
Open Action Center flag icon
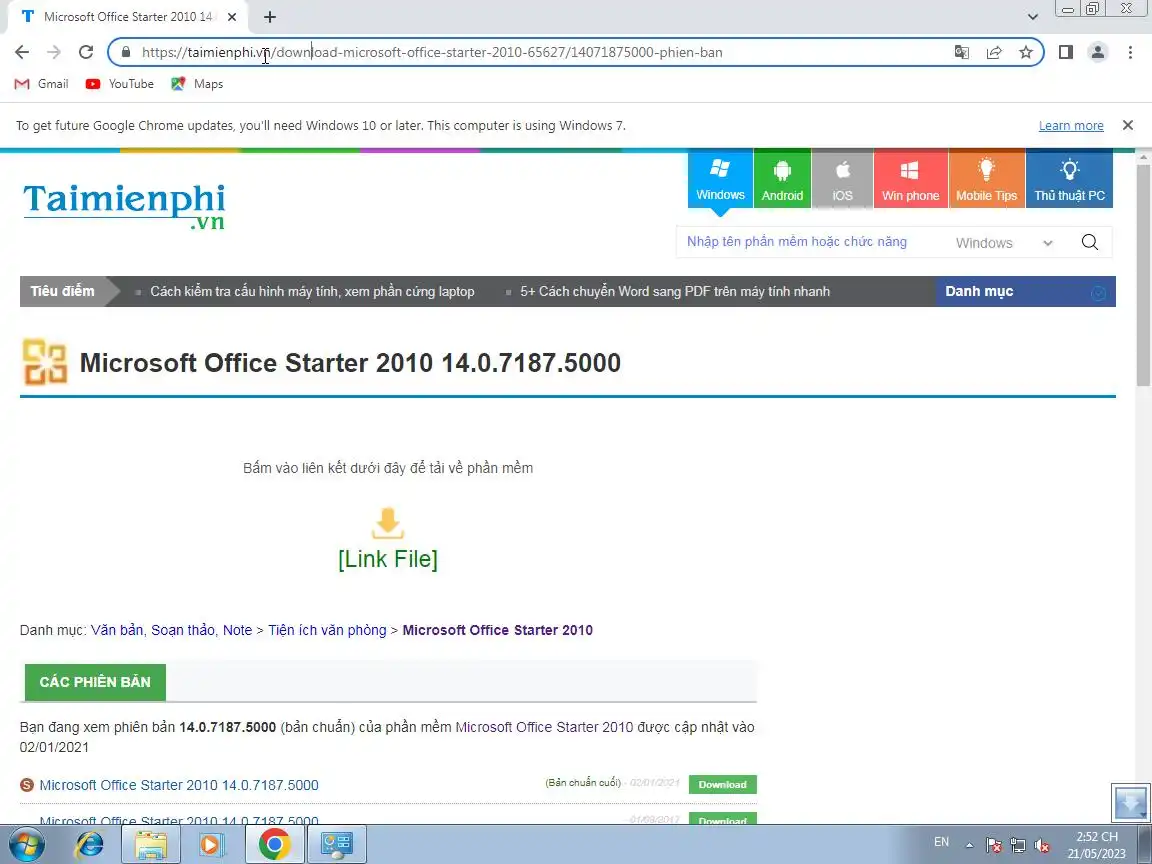(993, 845)
